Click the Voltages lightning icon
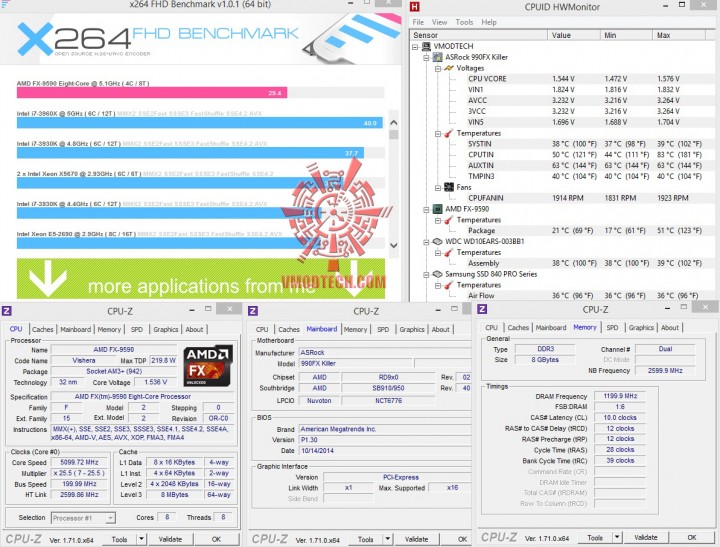 coord(449,68)
